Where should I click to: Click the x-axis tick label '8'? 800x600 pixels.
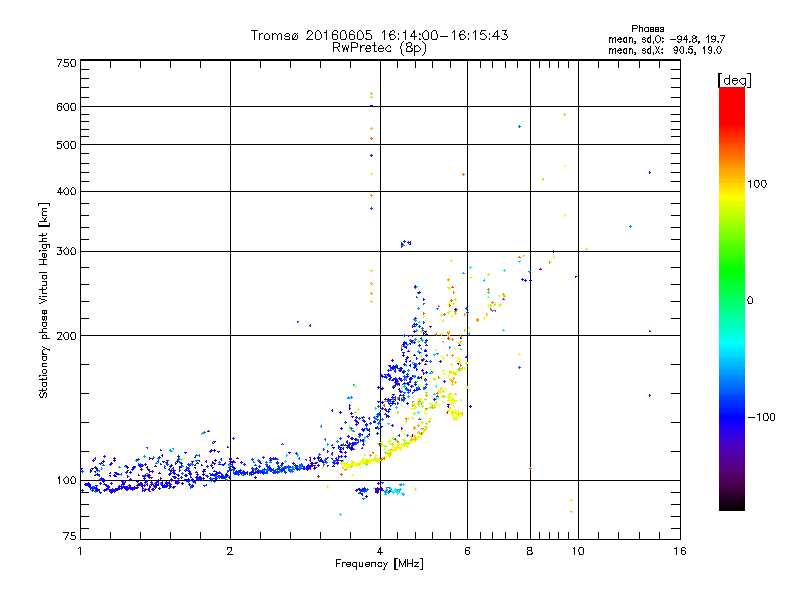point(530,551)
